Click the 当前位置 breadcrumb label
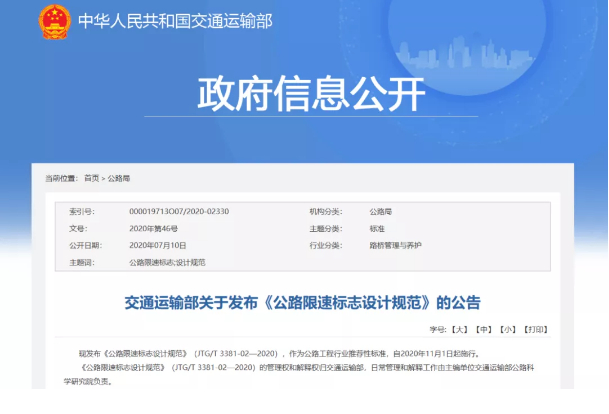 click(x=61, y=178)
